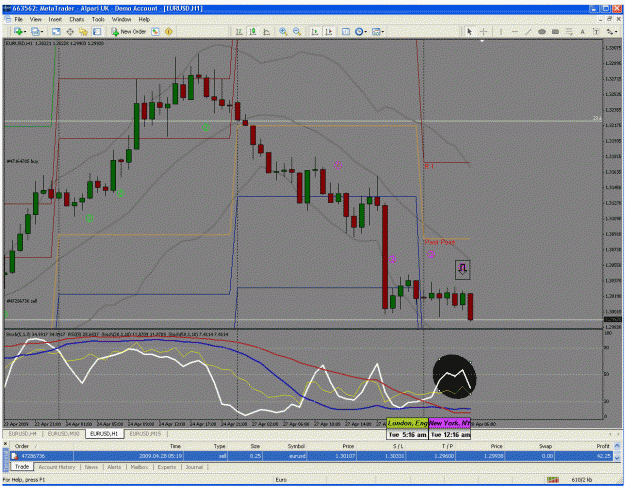Toggle the Navigator window icon

pos(83,31)
